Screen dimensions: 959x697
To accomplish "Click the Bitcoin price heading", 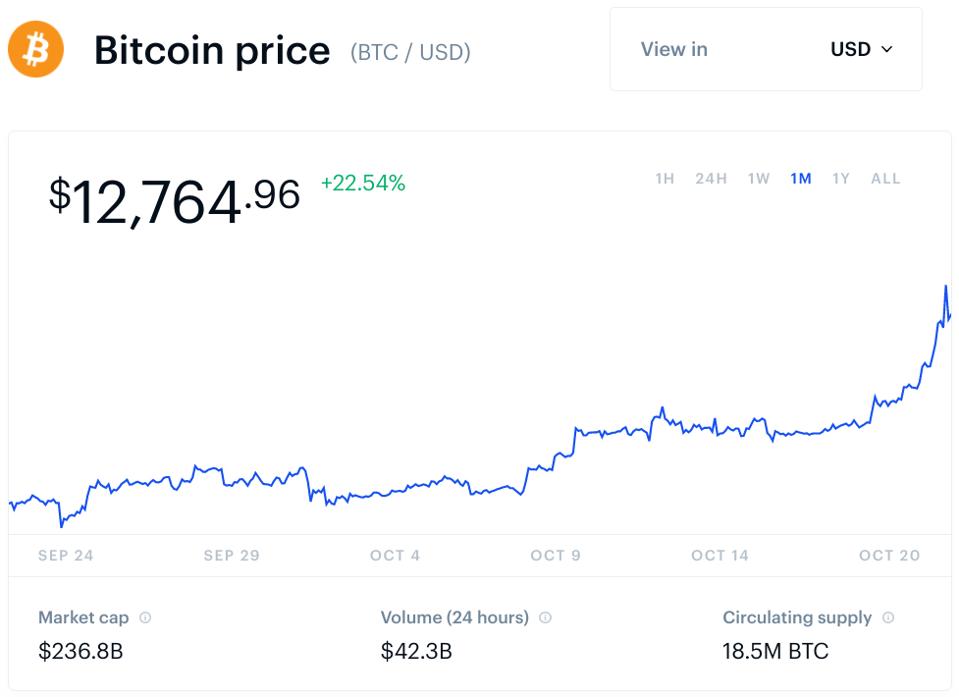I will pos(213,50).
